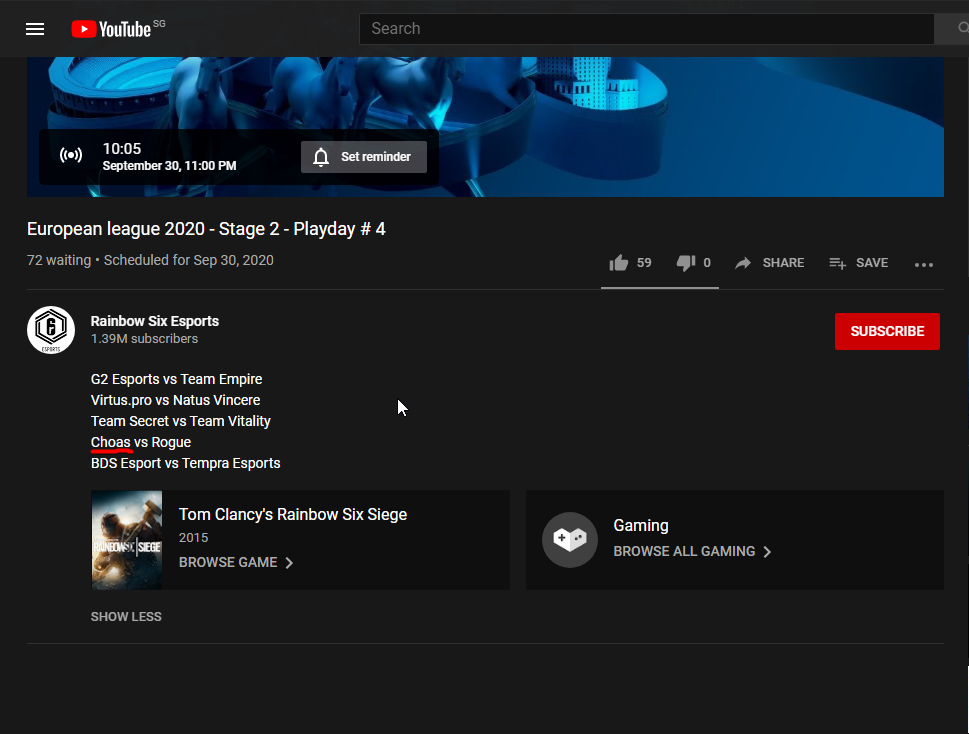Click inside the Search input field
Viewport: 969px width, 734px height.
coord(645,29)
